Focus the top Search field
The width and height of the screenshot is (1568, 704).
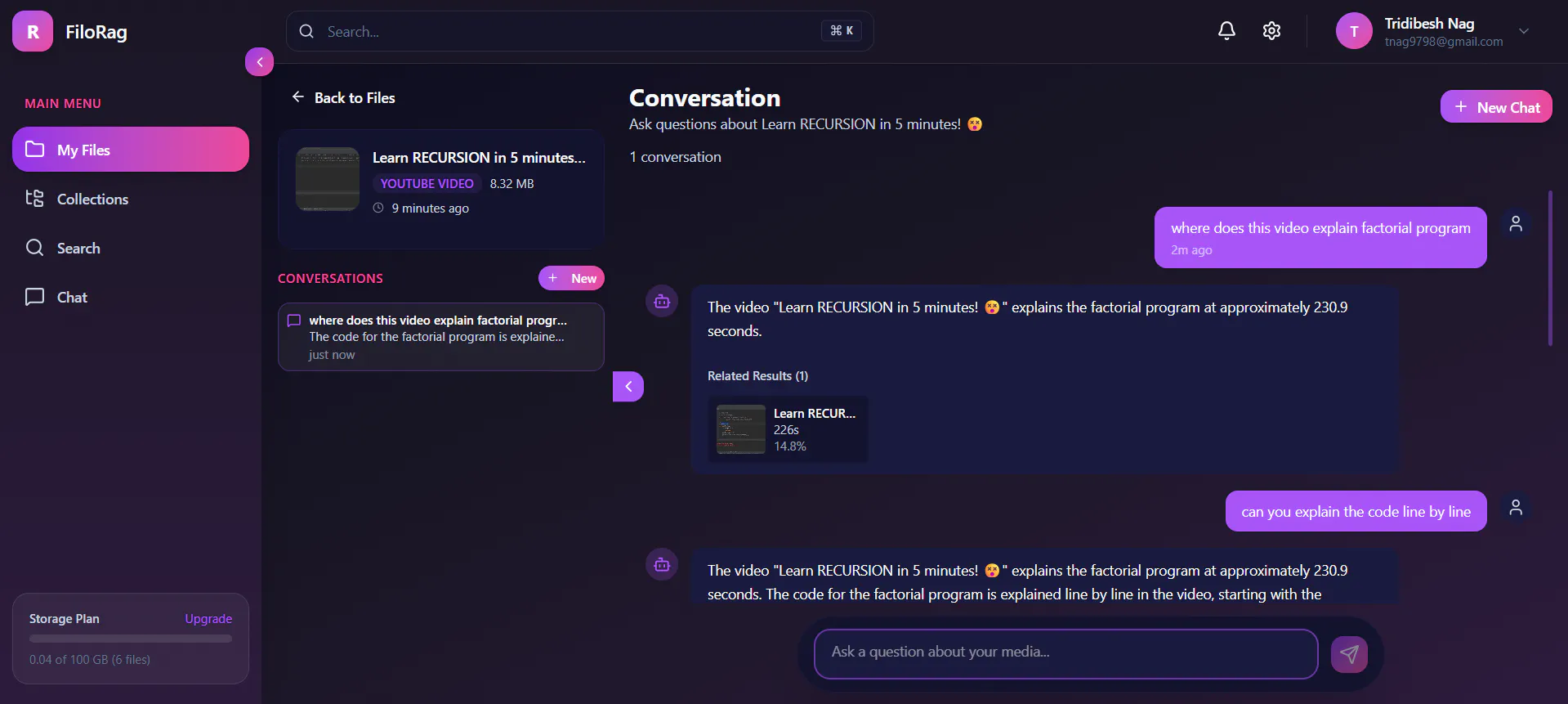coord(580,31)
